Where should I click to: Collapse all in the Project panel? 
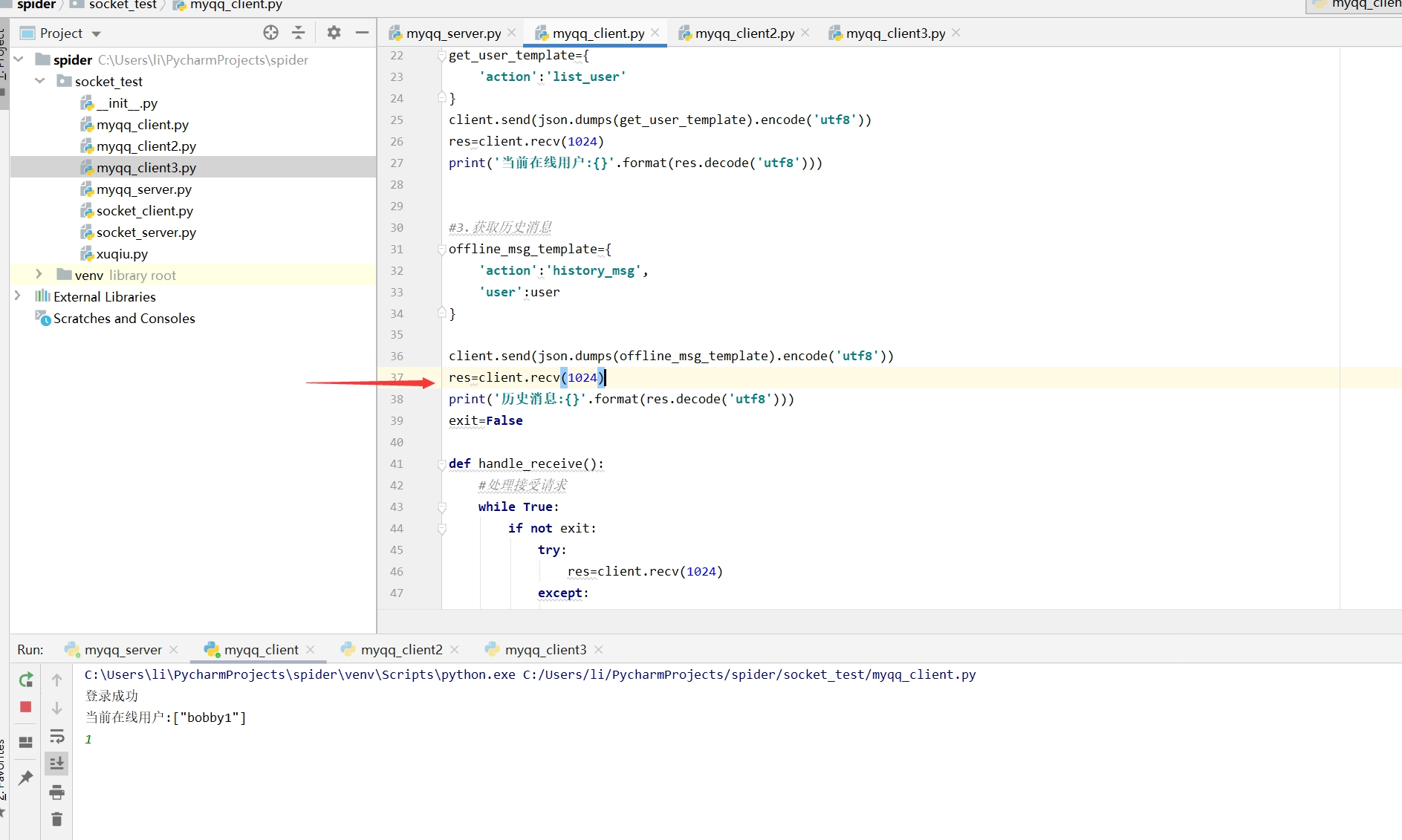tap(299, 33)
